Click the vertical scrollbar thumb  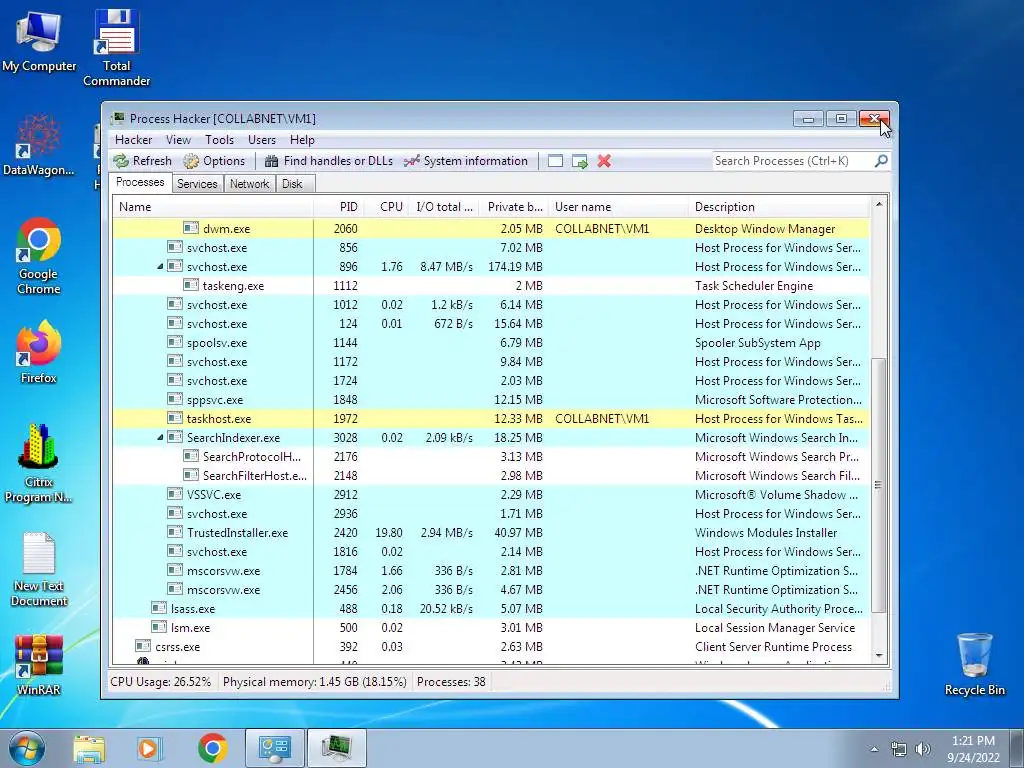pyautogui.click(x=879, y=485)
